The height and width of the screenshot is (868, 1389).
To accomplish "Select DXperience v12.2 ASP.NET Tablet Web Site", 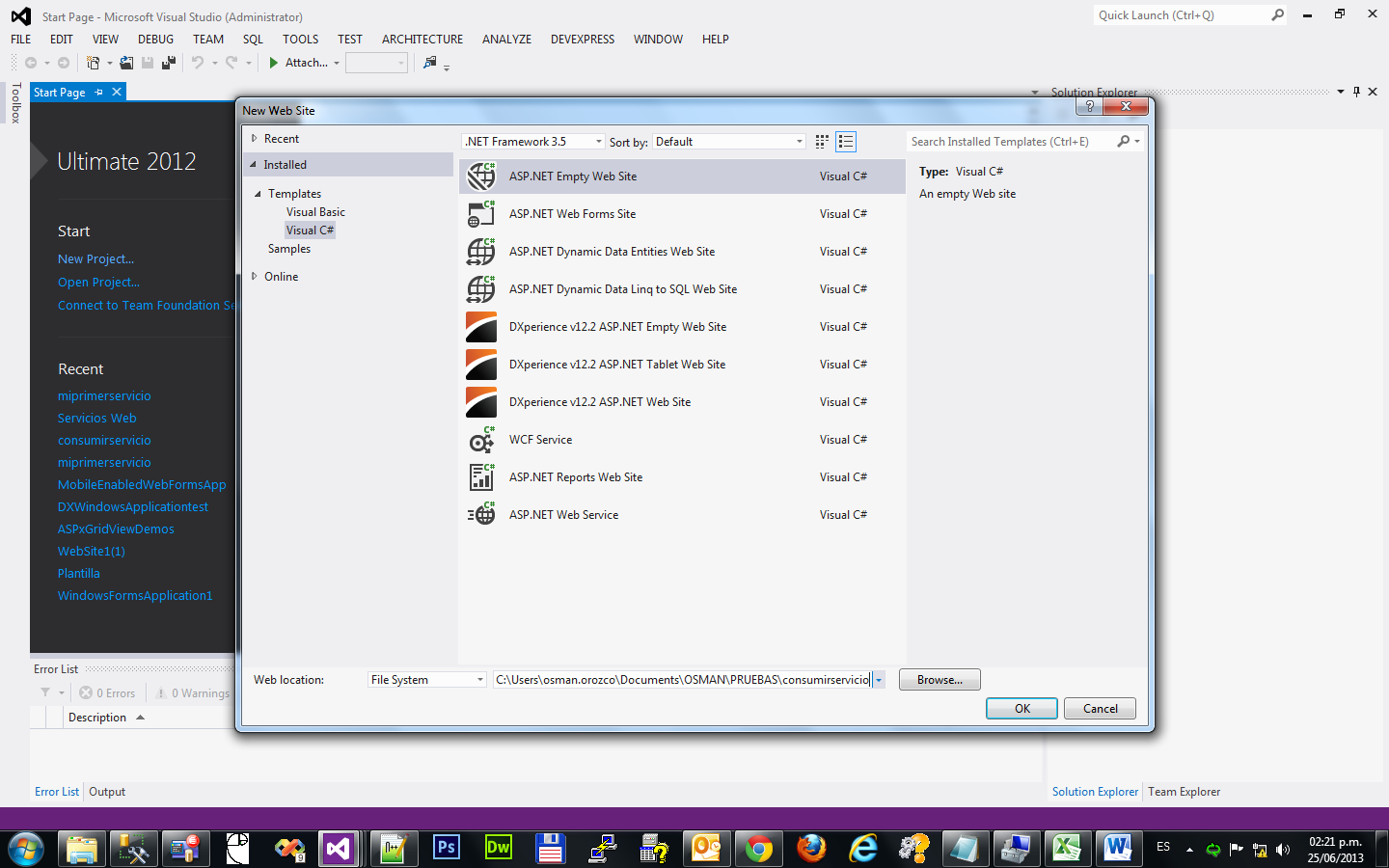I will (x=682, y=365).
